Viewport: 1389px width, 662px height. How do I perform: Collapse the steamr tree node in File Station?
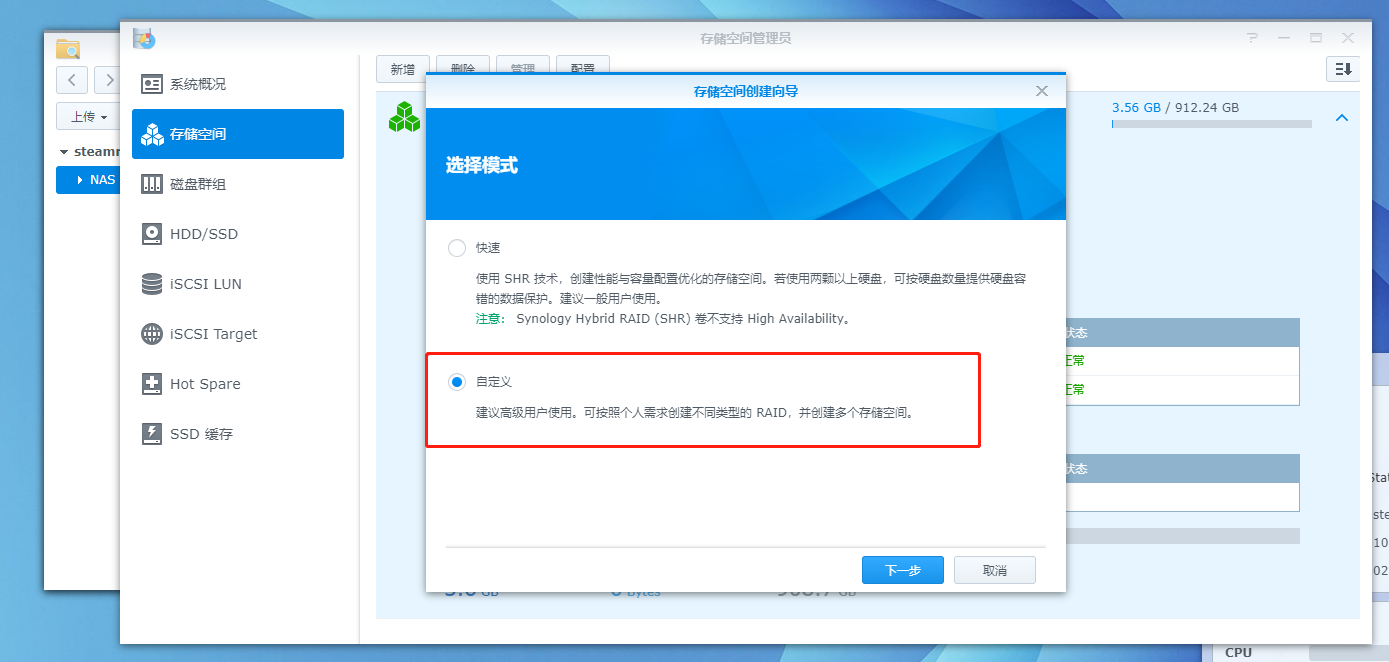(x=65, y=152)
